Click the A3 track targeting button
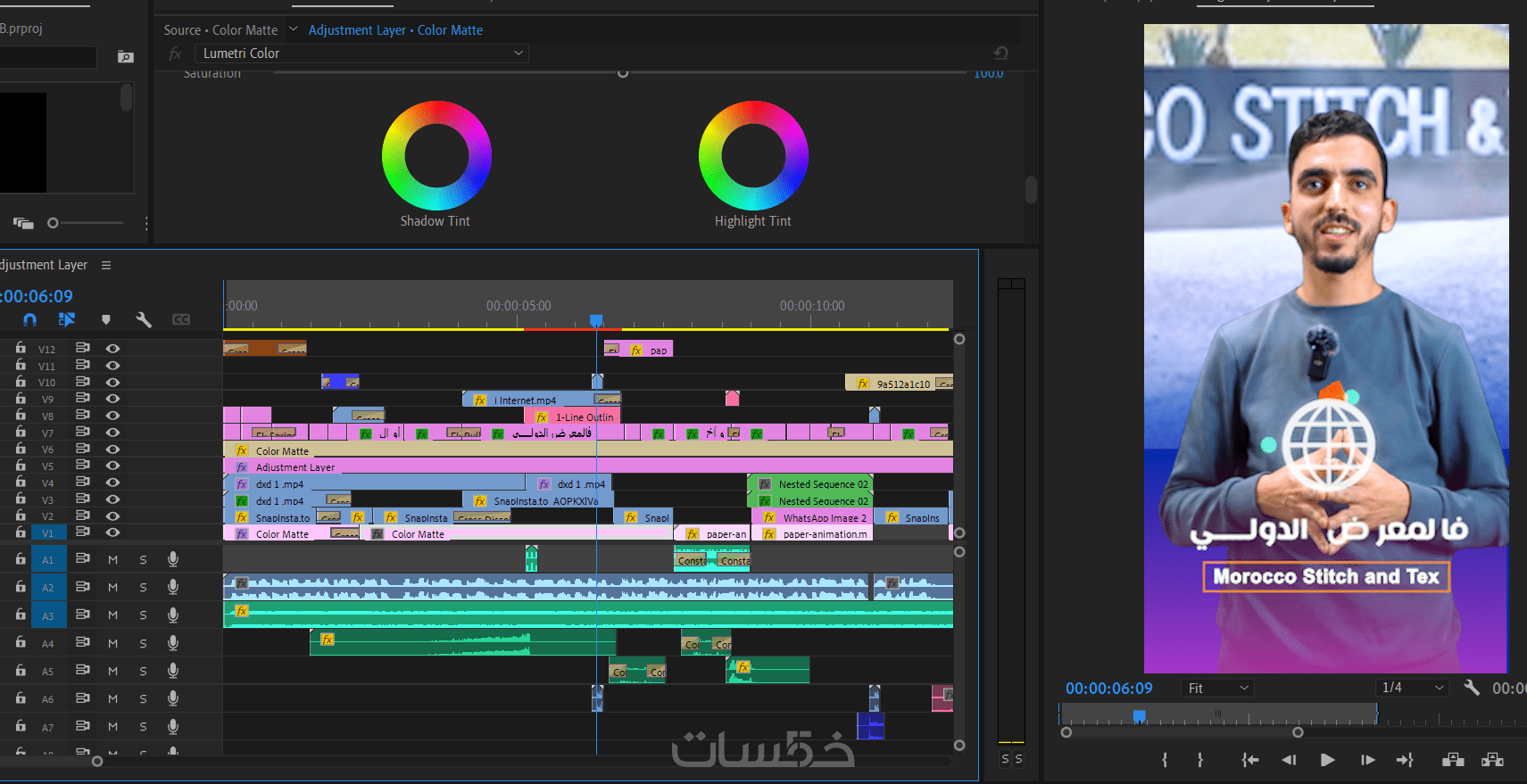 tap(48, 615)
